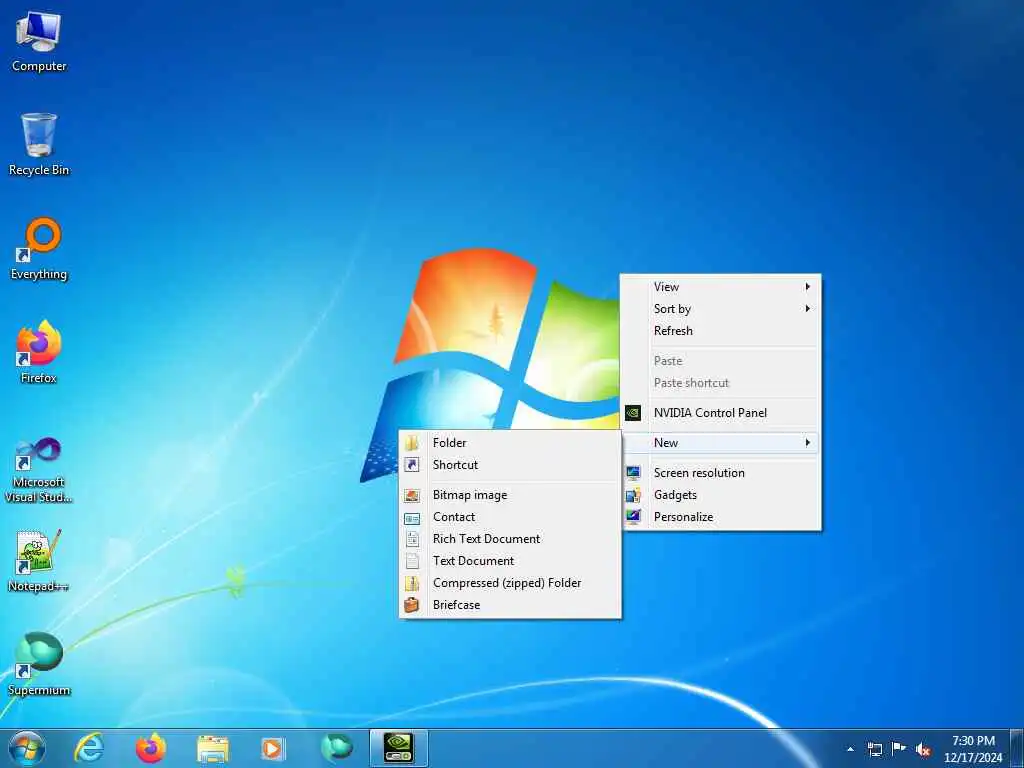Select the Microsoft Visual Studio desktop shortcut
The height and width of the screenshot is (768, 1024).
[39, 470]
